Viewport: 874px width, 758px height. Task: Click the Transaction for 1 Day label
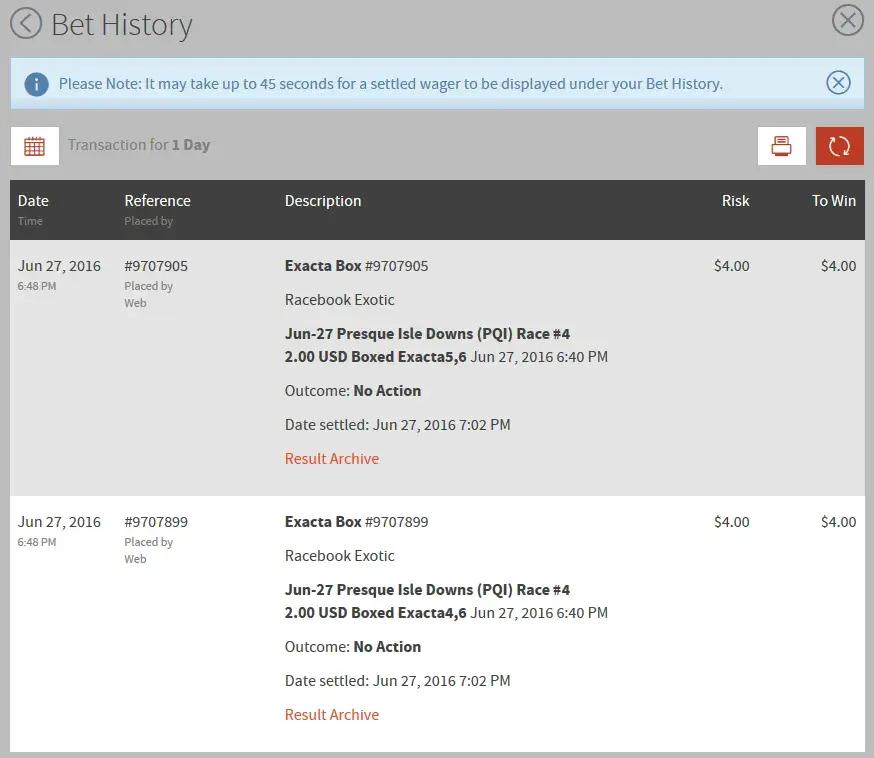coord(139,145)
